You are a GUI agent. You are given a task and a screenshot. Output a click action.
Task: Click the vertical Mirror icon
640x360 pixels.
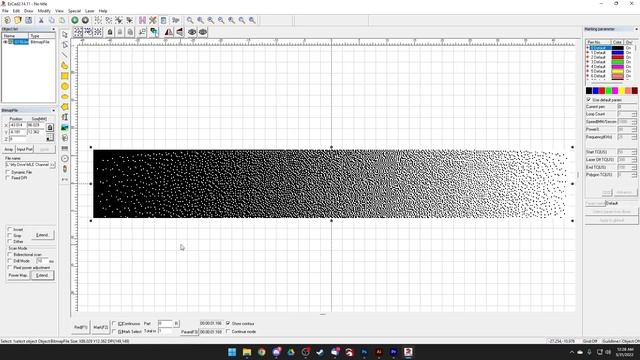pos(180,32)
